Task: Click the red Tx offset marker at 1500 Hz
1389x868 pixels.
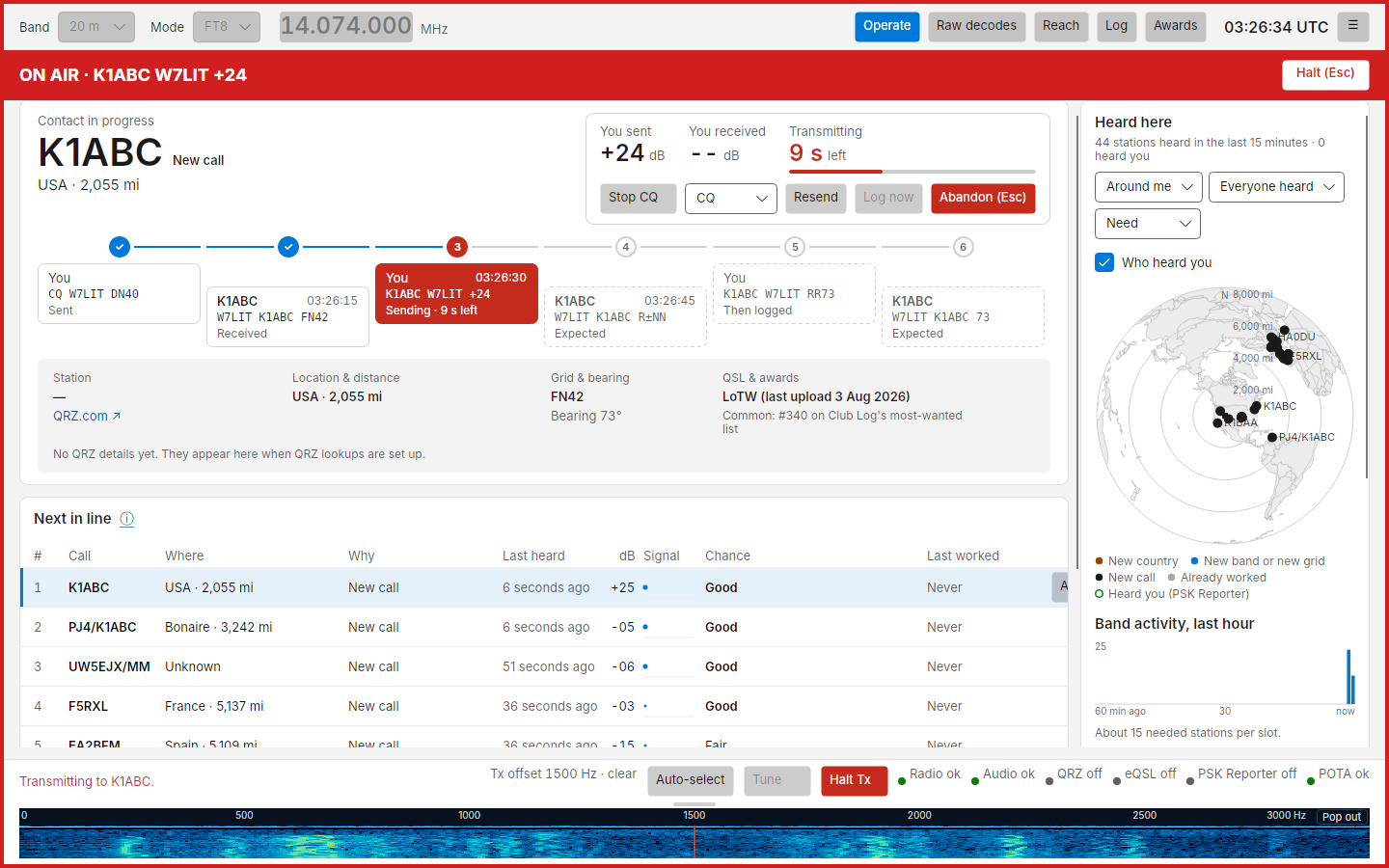Action: [694, 841]
